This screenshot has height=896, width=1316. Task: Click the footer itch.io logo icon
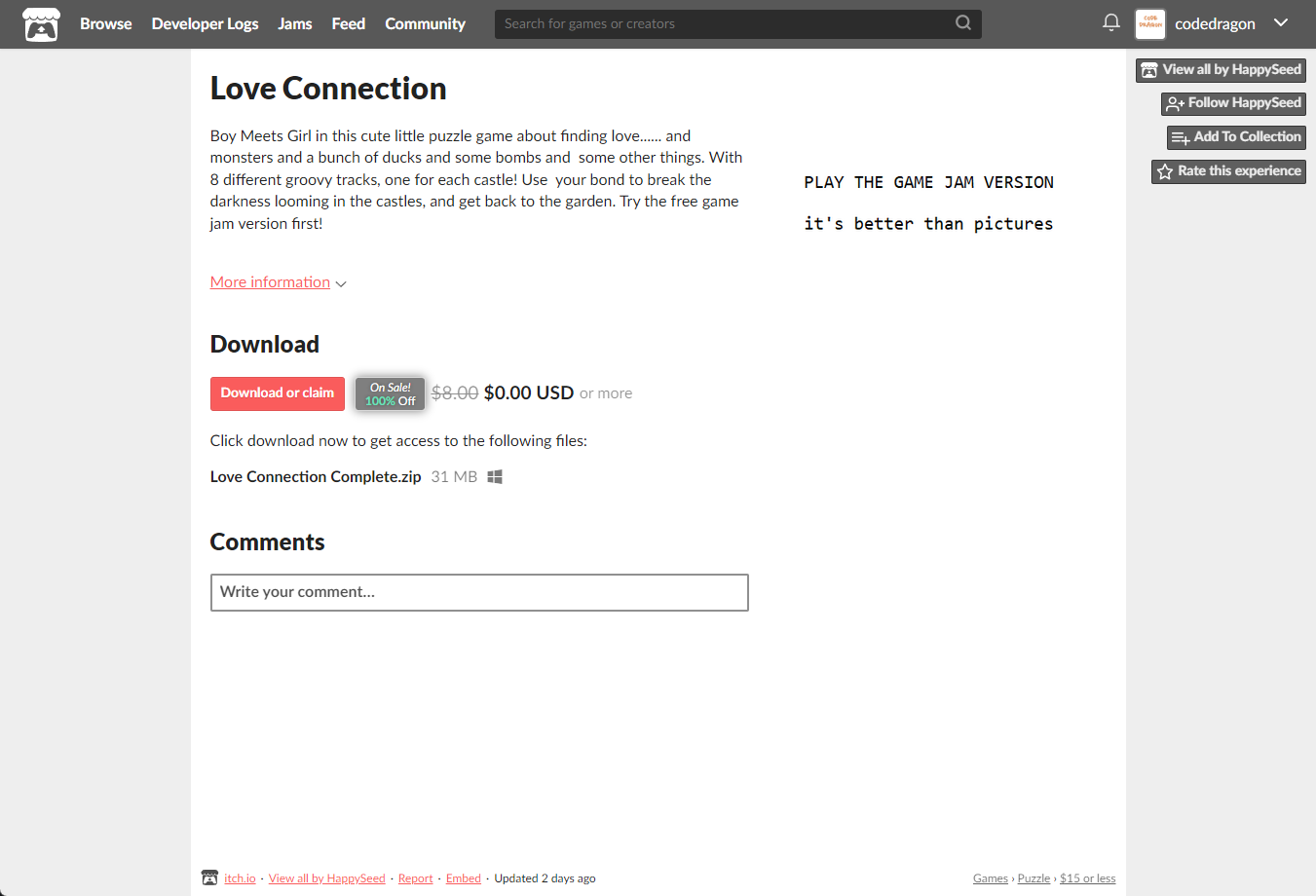pos(209,877)
